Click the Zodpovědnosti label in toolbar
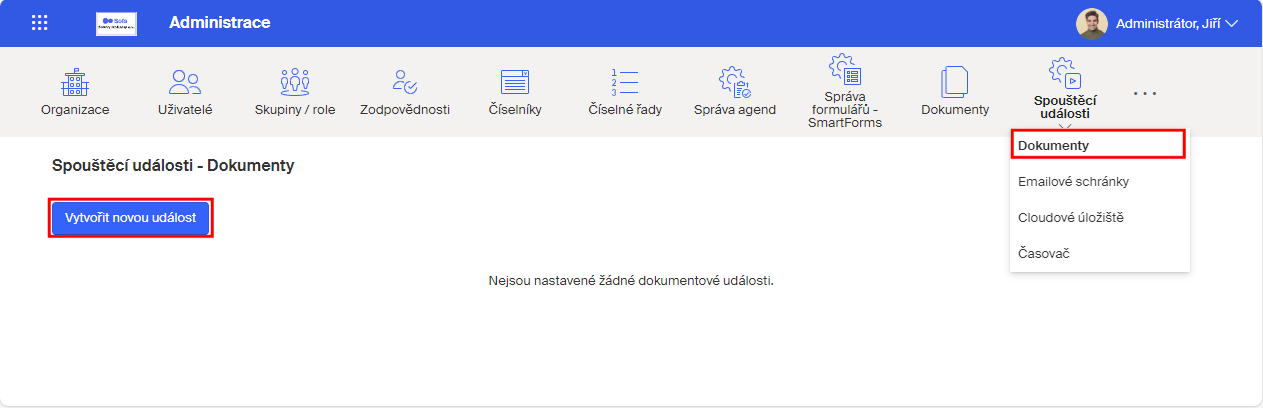1263x408 pixels. [405, 110]
